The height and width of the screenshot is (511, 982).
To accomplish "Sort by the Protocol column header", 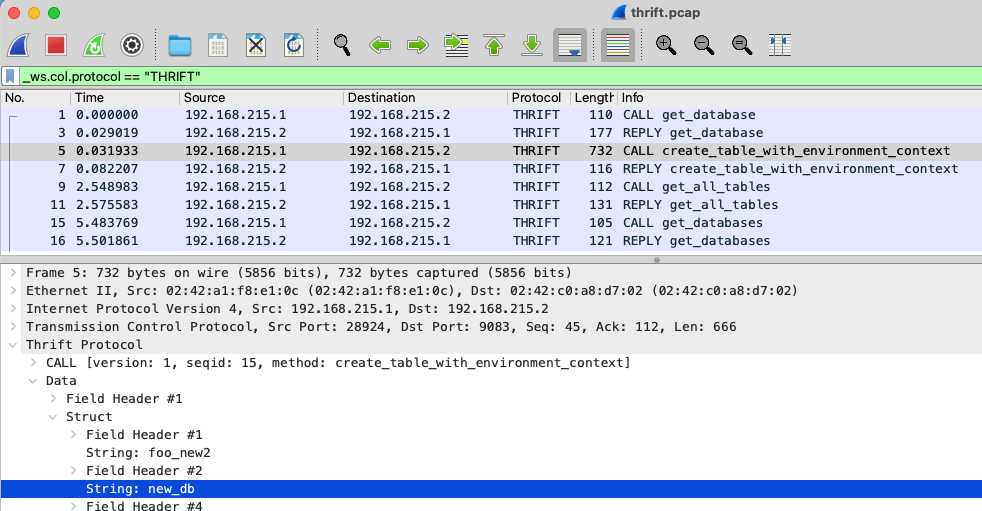I will click(539, 98).
